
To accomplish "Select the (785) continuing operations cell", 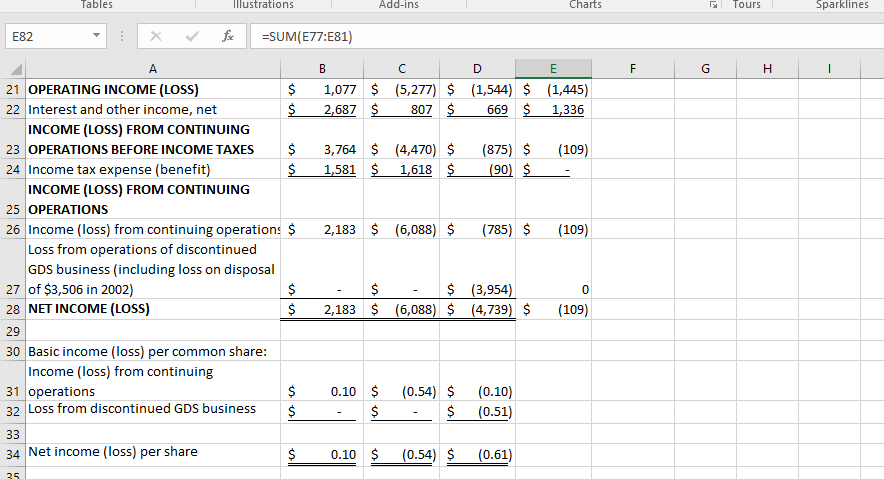I will (477, 229).
